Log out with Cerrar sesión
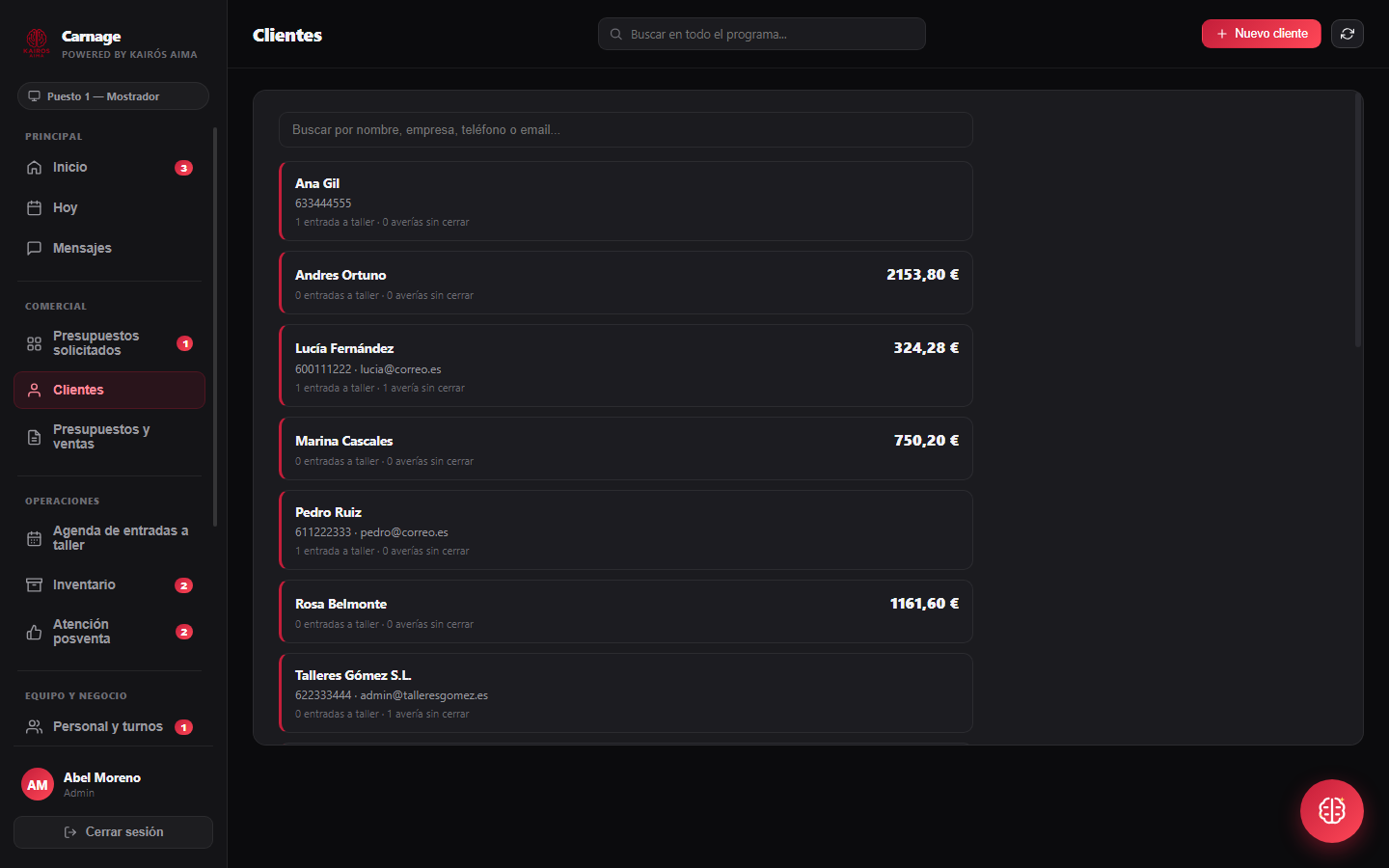Image resolution: width=1389 pixels, height=868 pixels. click(114, 832)
